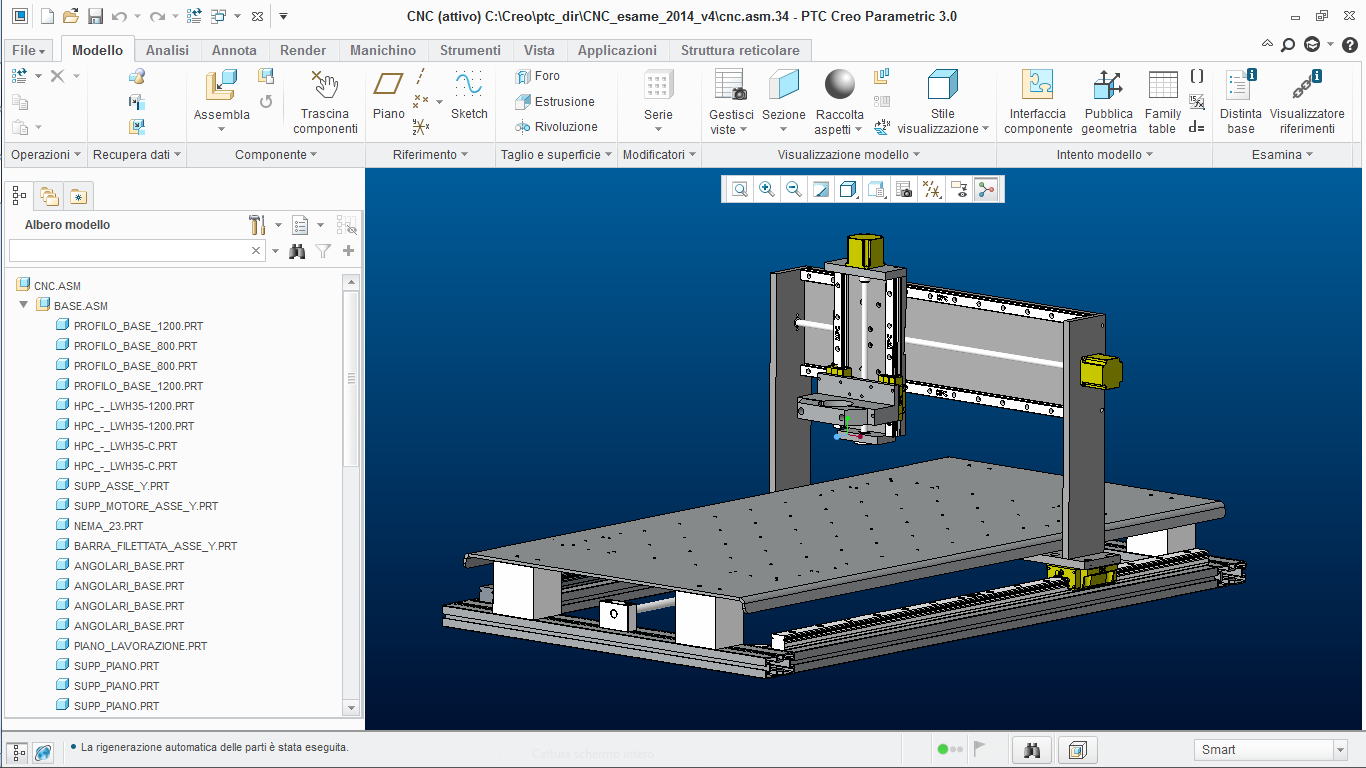The height and width of the screenshot is (768, 1366).
Task: Toggle spin center display in graphics toolbar
Action: (x=987, y=189)
